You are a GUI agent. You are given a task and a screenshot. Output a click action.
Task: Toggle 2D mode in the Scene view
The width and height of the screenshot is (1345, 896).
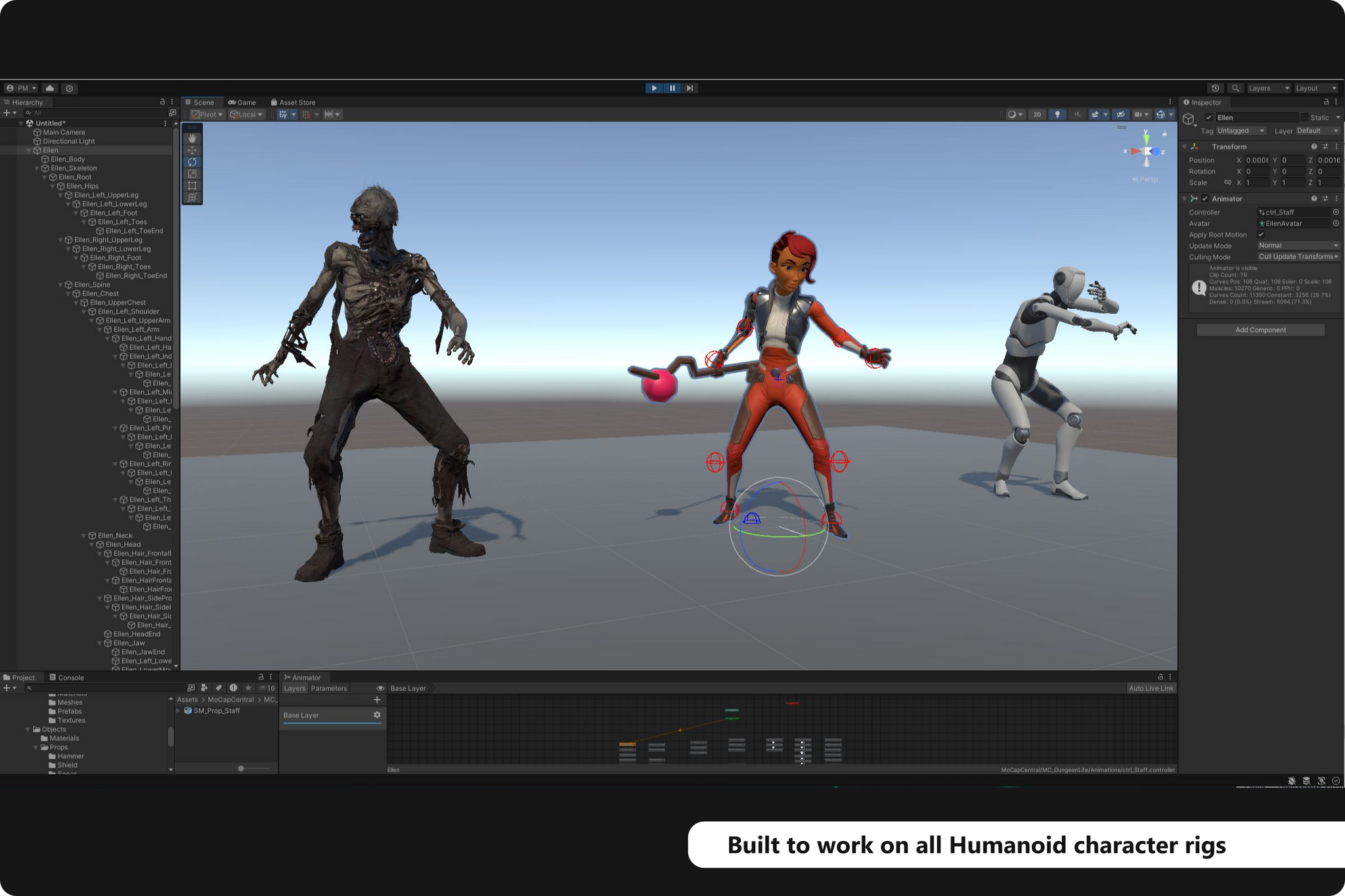click(1036, 114)
